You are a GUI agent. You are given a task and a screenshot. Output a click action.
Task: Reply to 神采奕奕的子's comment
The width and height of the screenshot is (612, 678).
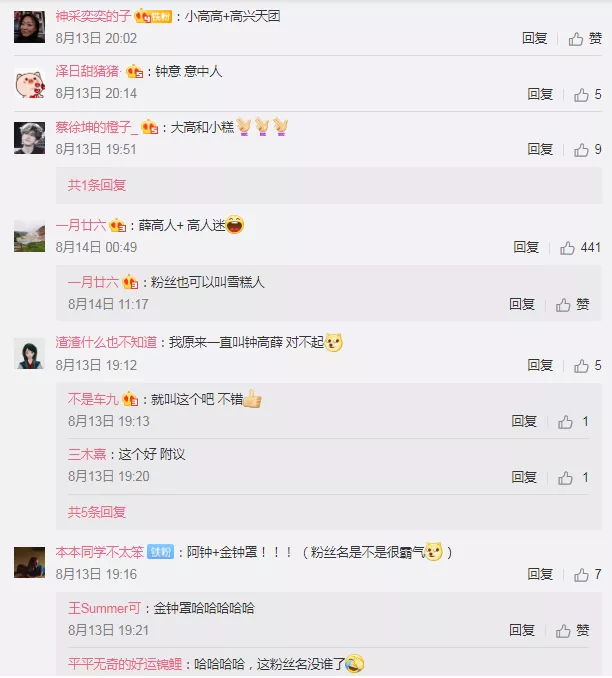coord(535,38)
